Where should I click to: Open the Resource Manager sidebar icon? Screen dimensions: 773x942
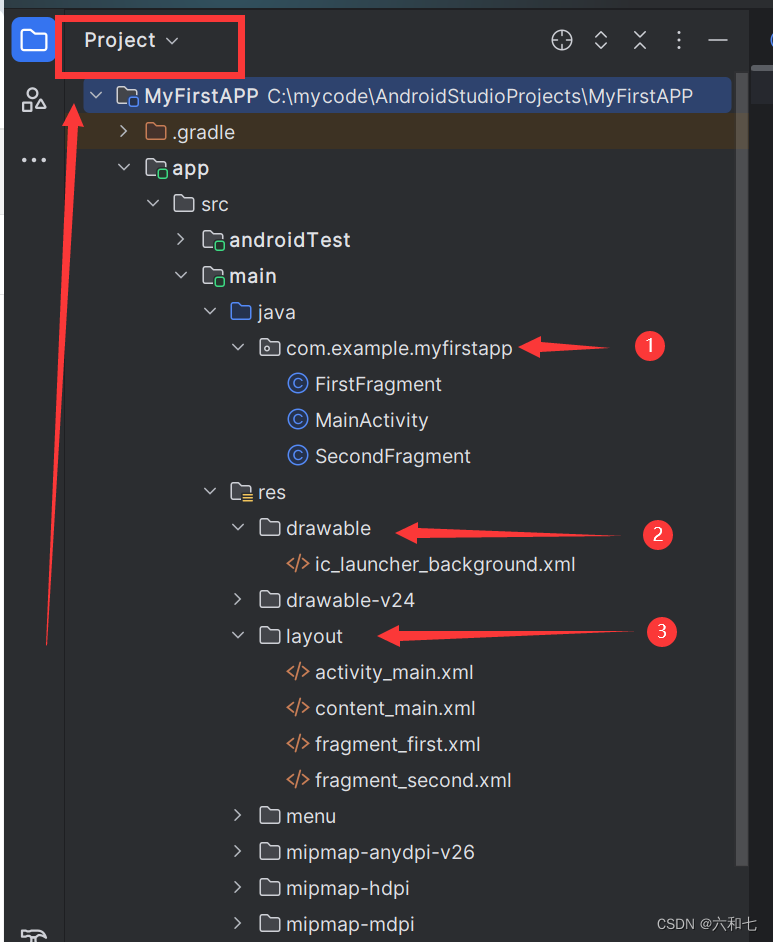pos(34,100)
